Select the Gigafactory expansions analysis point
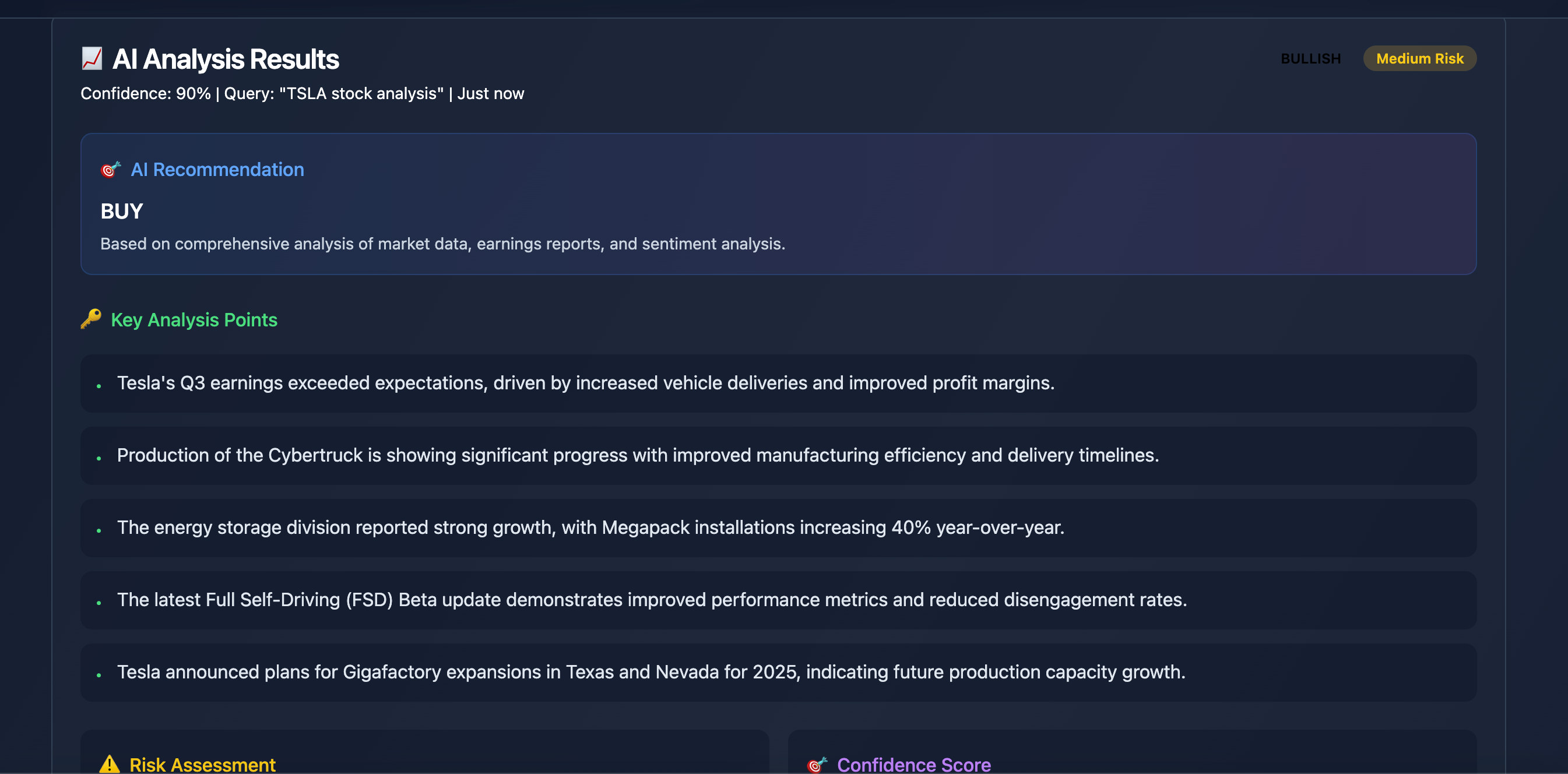 click(x=651, y=672)
